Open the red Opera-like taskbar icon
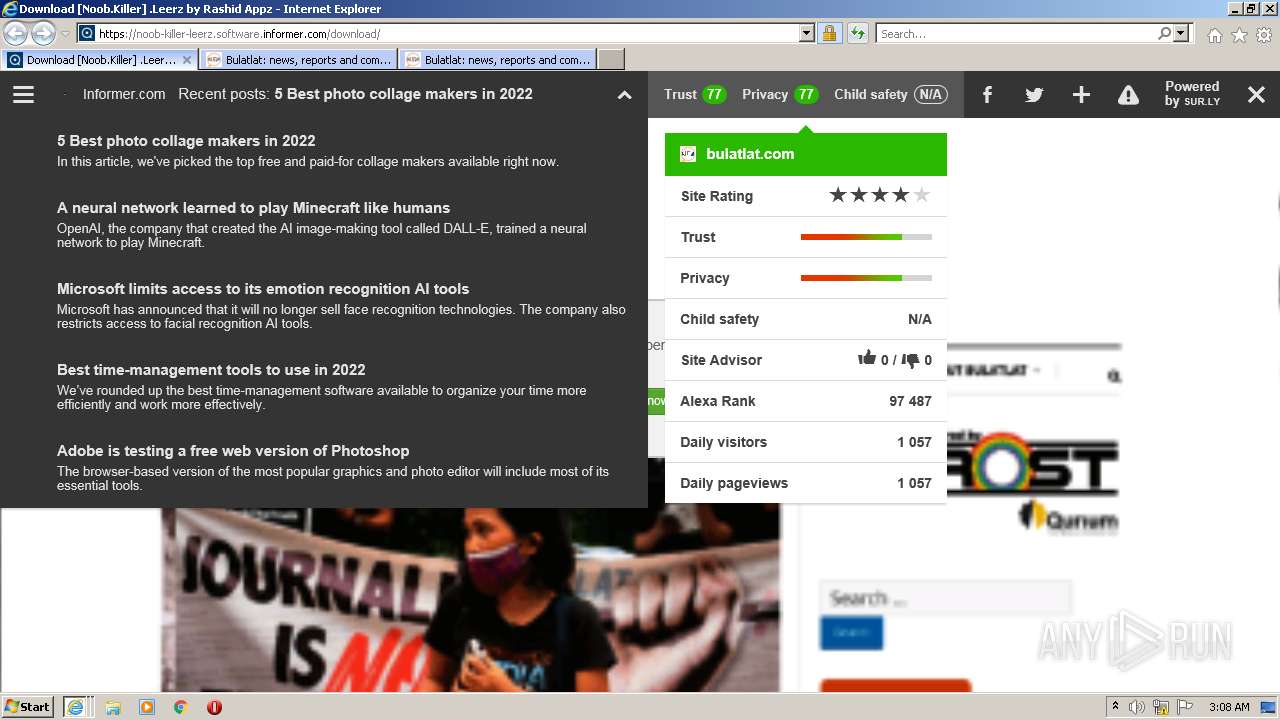Image resolution: width=1280 pixels, height=720 pixels. tap(214, 707)
